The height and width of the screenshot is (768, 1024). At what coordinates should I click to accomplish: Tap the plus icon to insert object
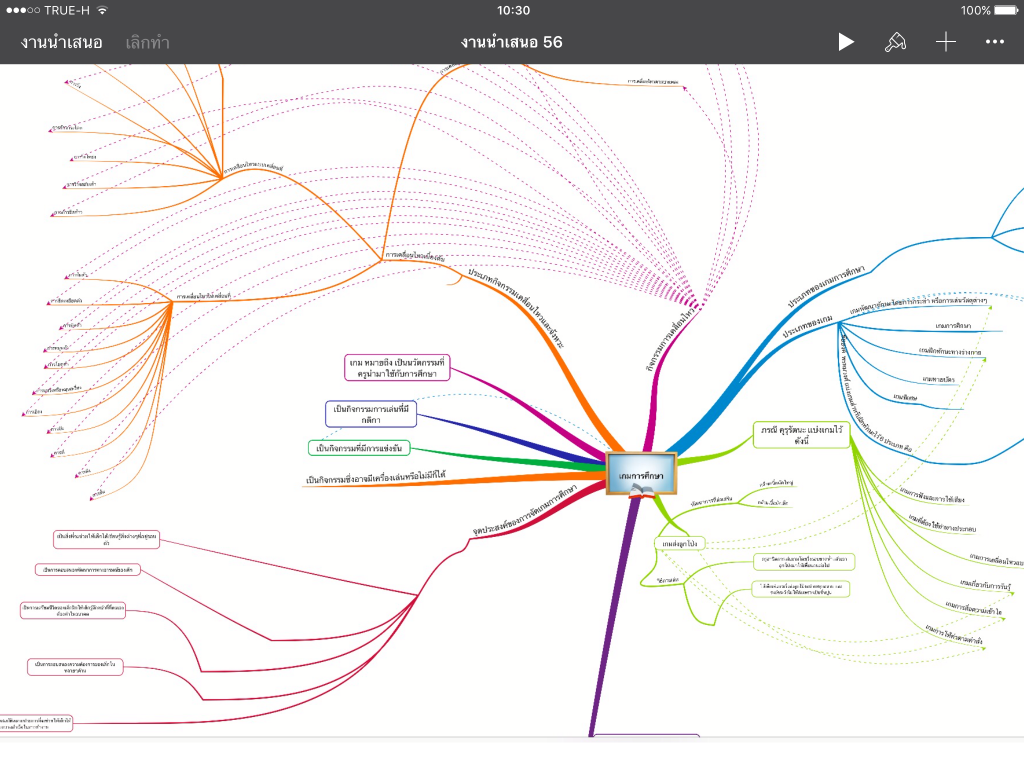click(x=945, y=42)
